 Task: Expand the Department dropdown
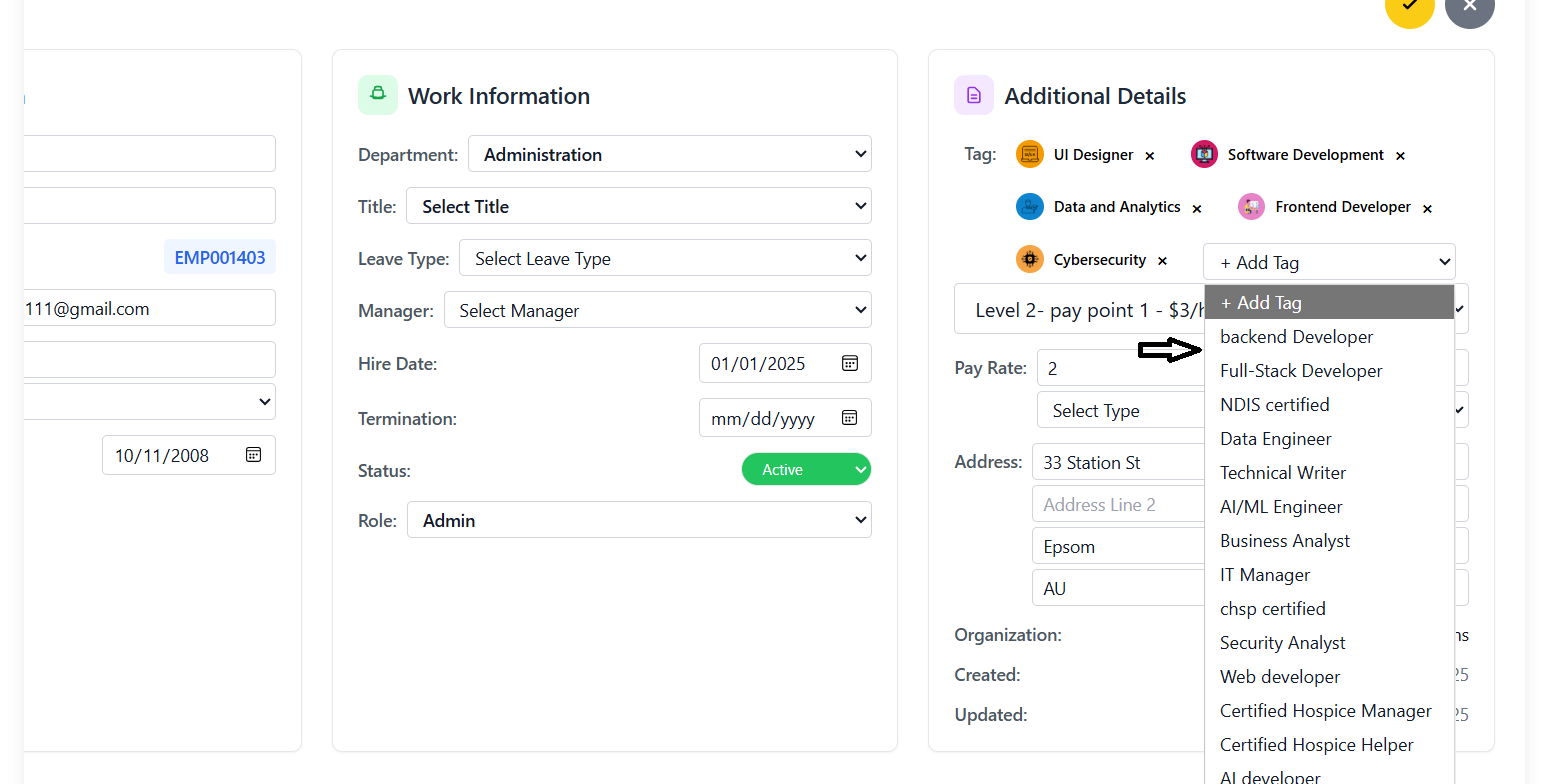tap(669, 154)
